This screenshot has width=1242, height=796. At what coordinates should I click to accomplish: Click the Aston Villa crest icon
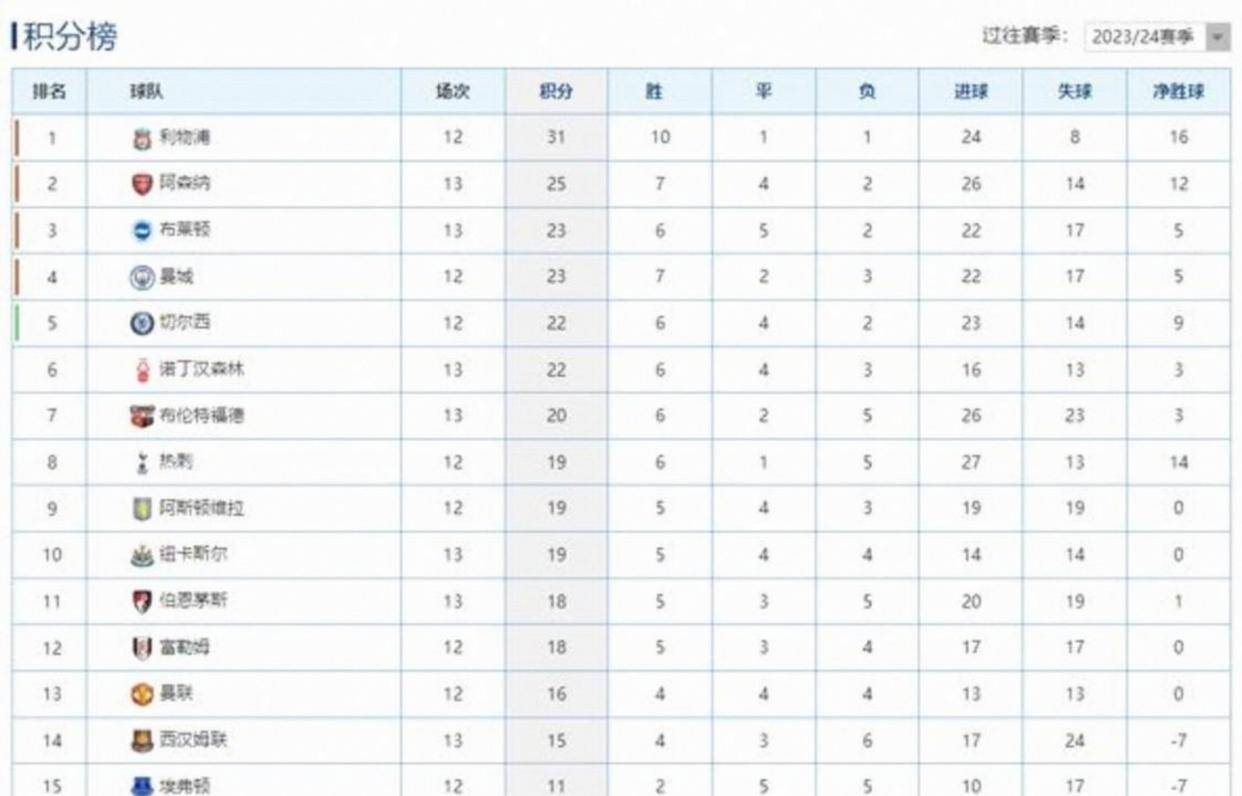coord(142,509)
